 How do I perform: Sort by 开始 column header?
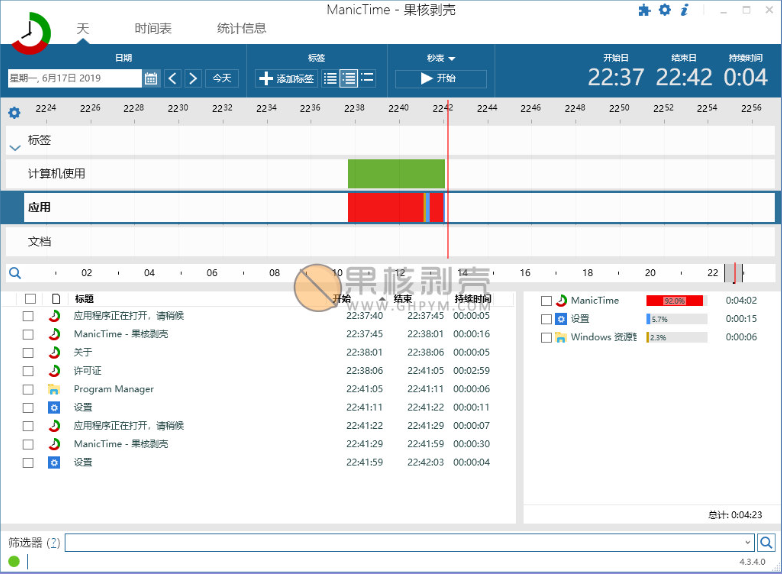pos(342,299)
